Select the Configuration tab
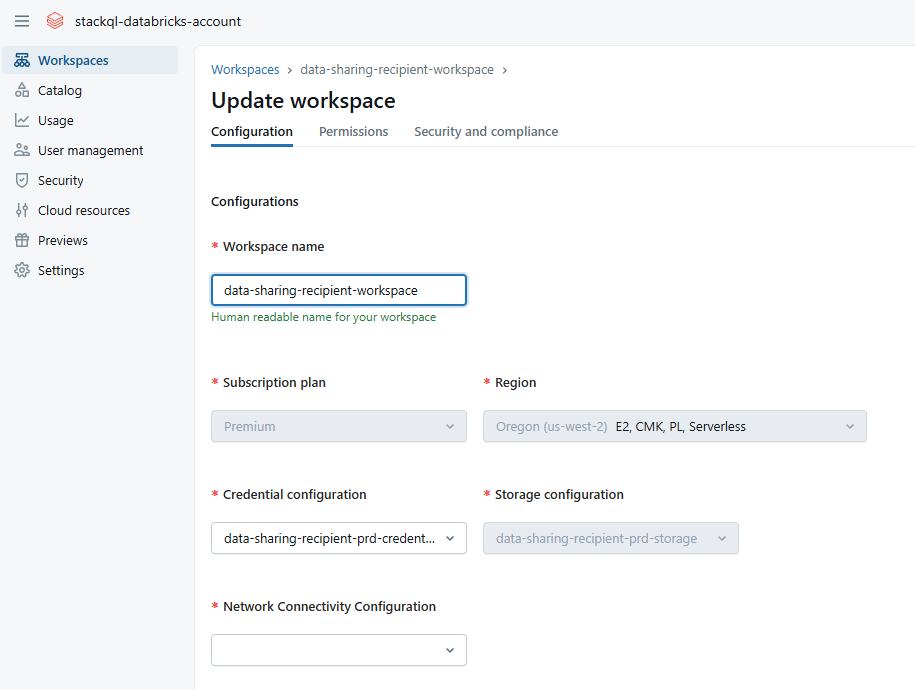This screenshot has width=915, height=690. click(x=252, y=132)
